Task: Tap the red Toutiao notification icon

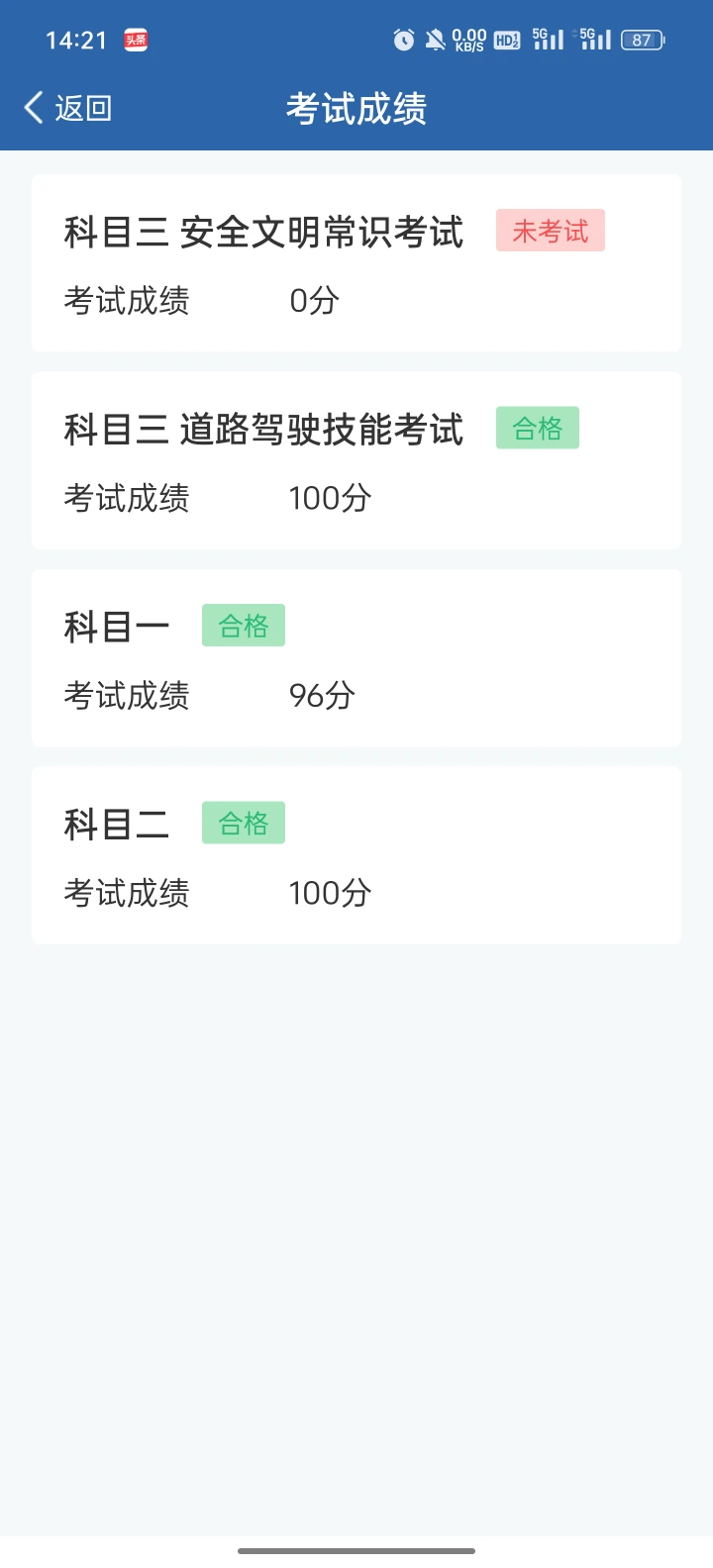Action: [136, 40]
